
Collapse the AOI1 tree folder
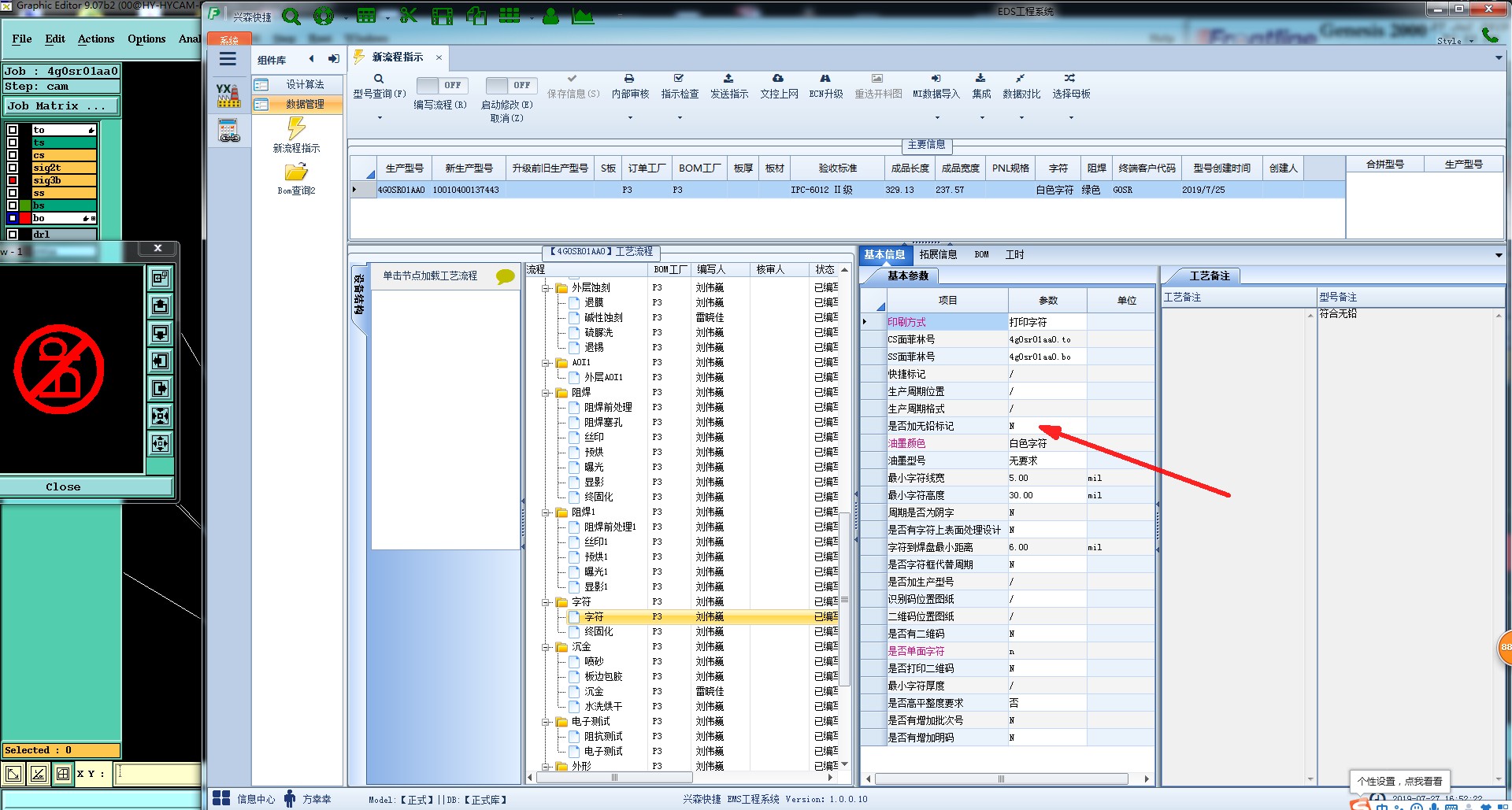pyautogui.click(x=545, y=363)
